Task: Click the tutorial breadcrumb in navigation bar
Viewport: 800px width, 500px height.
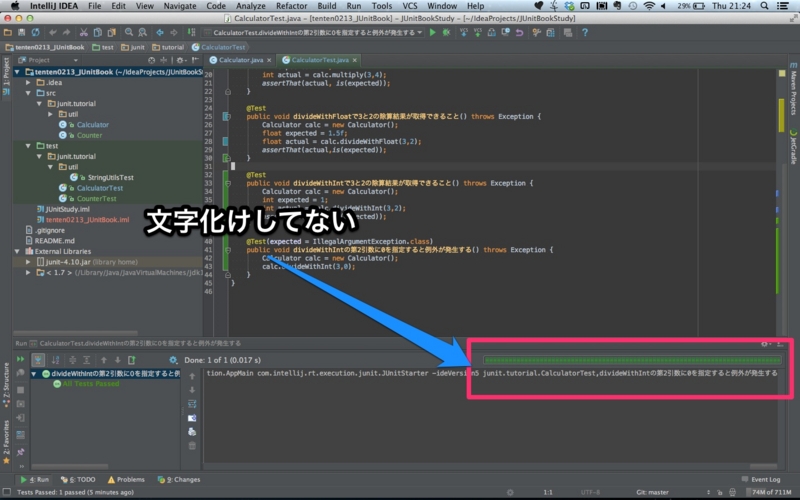Action: pyautogui.click(x=168, y=47)
